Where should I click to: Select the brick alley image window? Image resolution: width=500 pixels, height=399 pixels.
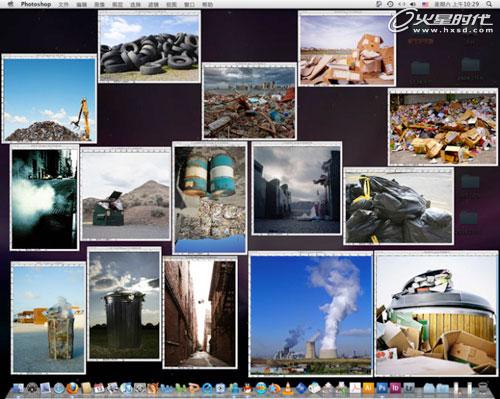pos(200,312)
